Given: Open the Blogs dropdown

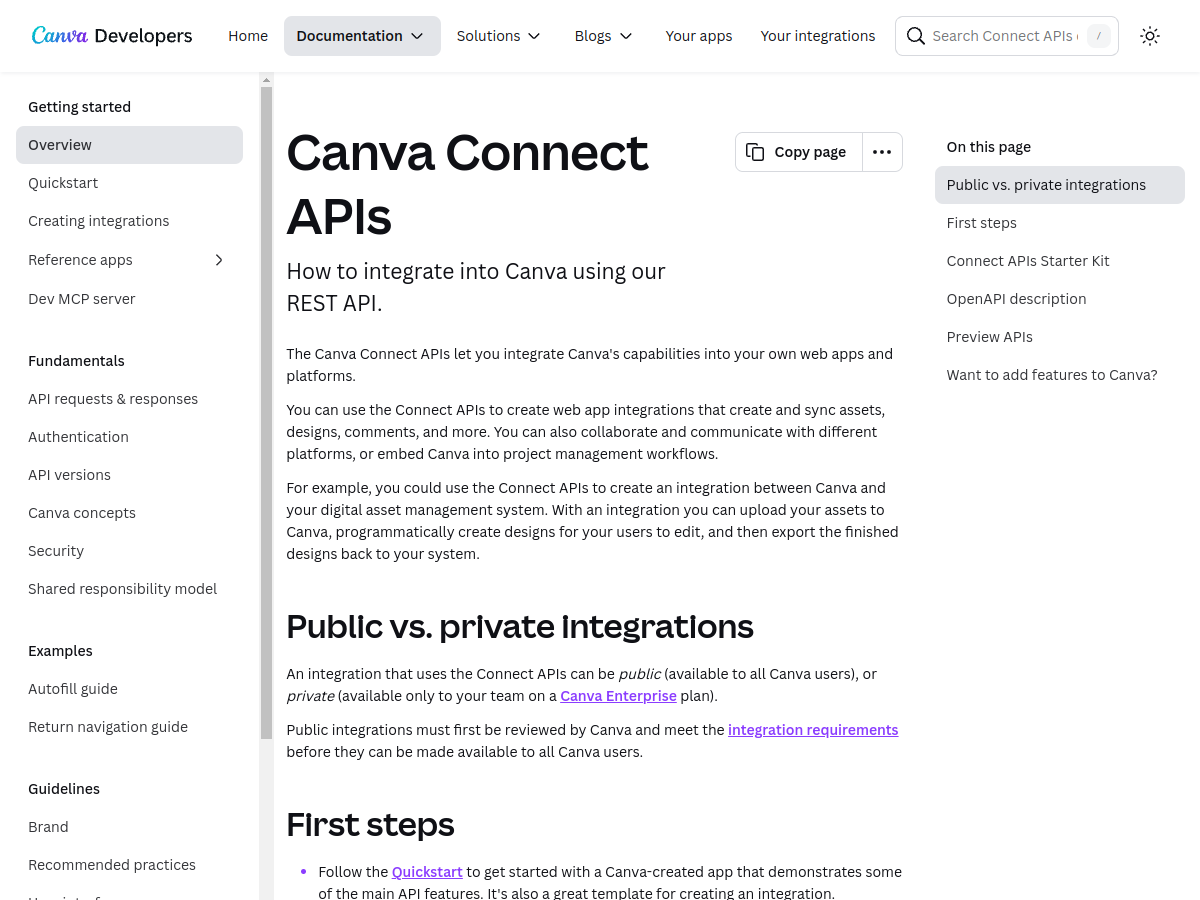Looking at the screenshot, I should point(603,35).
